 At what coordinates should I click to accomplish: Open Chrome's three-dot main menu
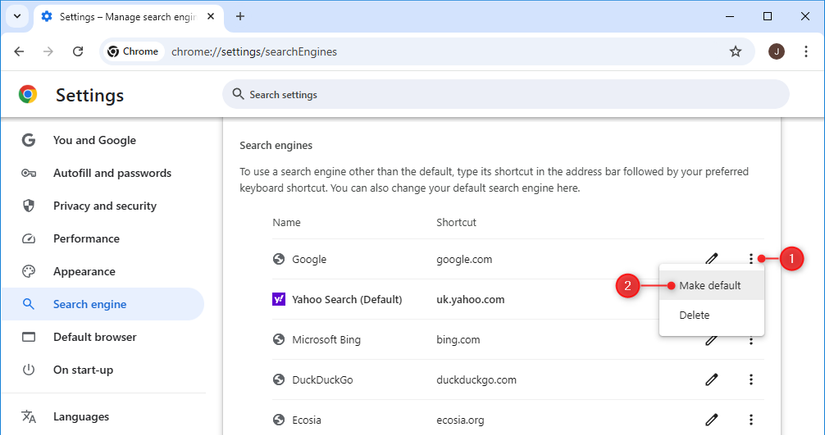tap(806, 52)
